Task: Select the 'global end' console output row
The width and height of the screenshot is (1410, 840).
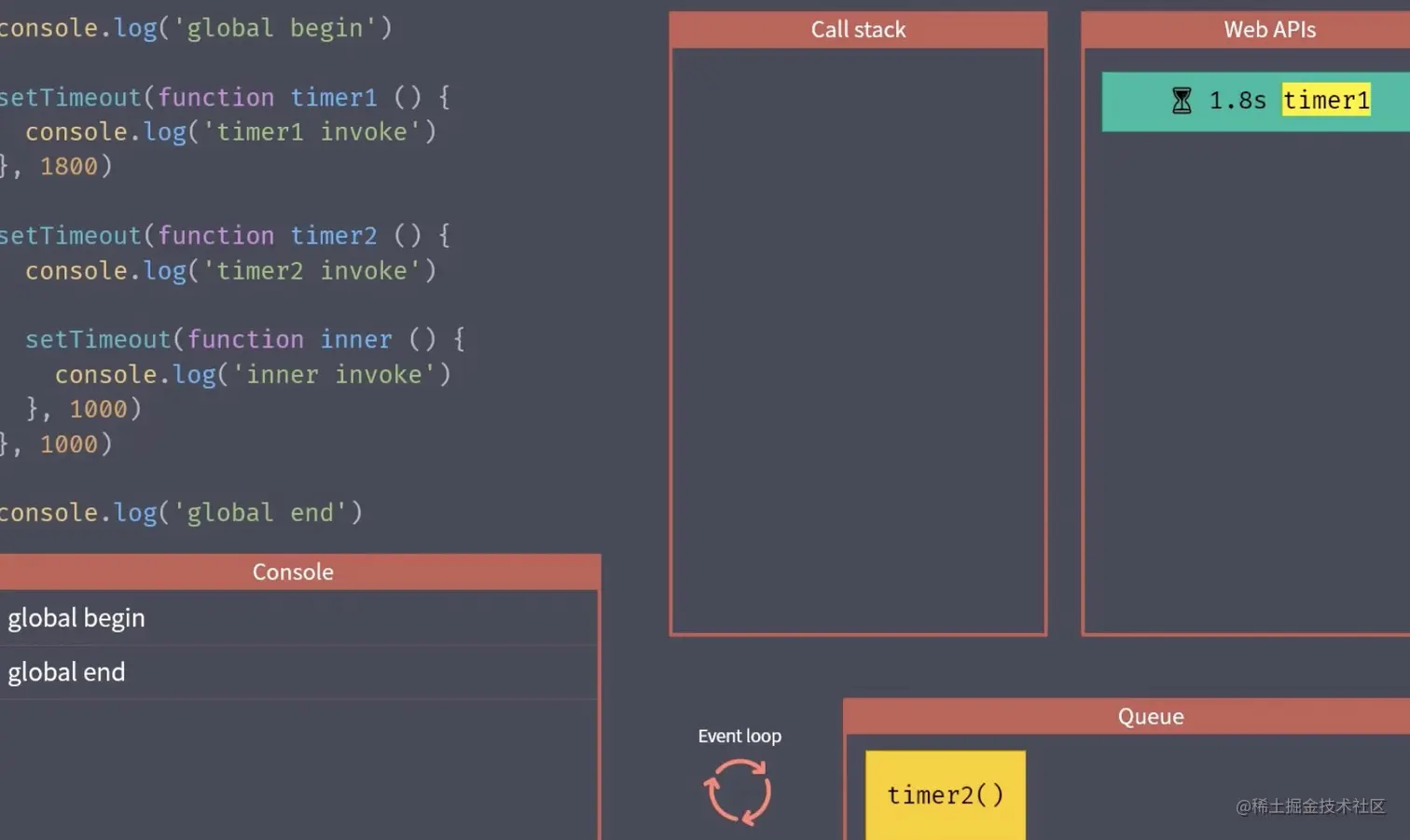Action: pyautogui.click(x=298, y=672)
